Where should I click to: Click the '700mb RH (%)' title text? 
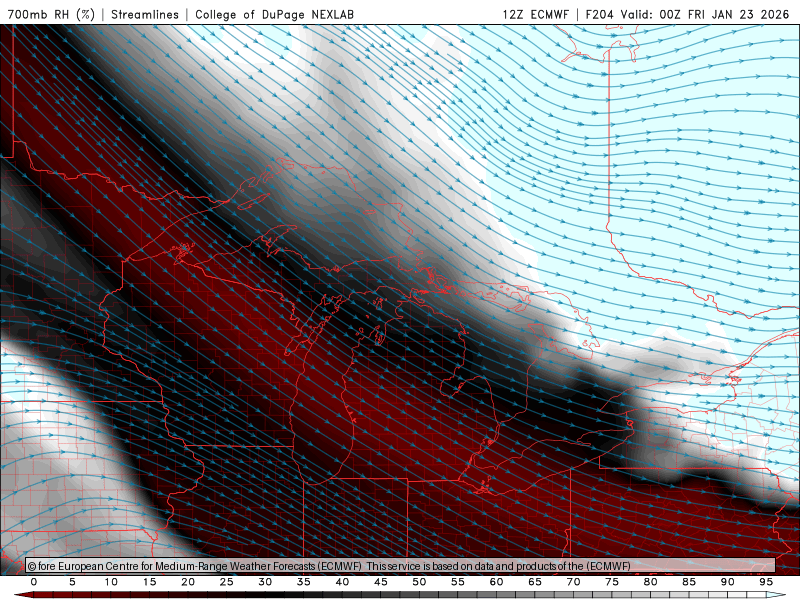pos(52,14)
